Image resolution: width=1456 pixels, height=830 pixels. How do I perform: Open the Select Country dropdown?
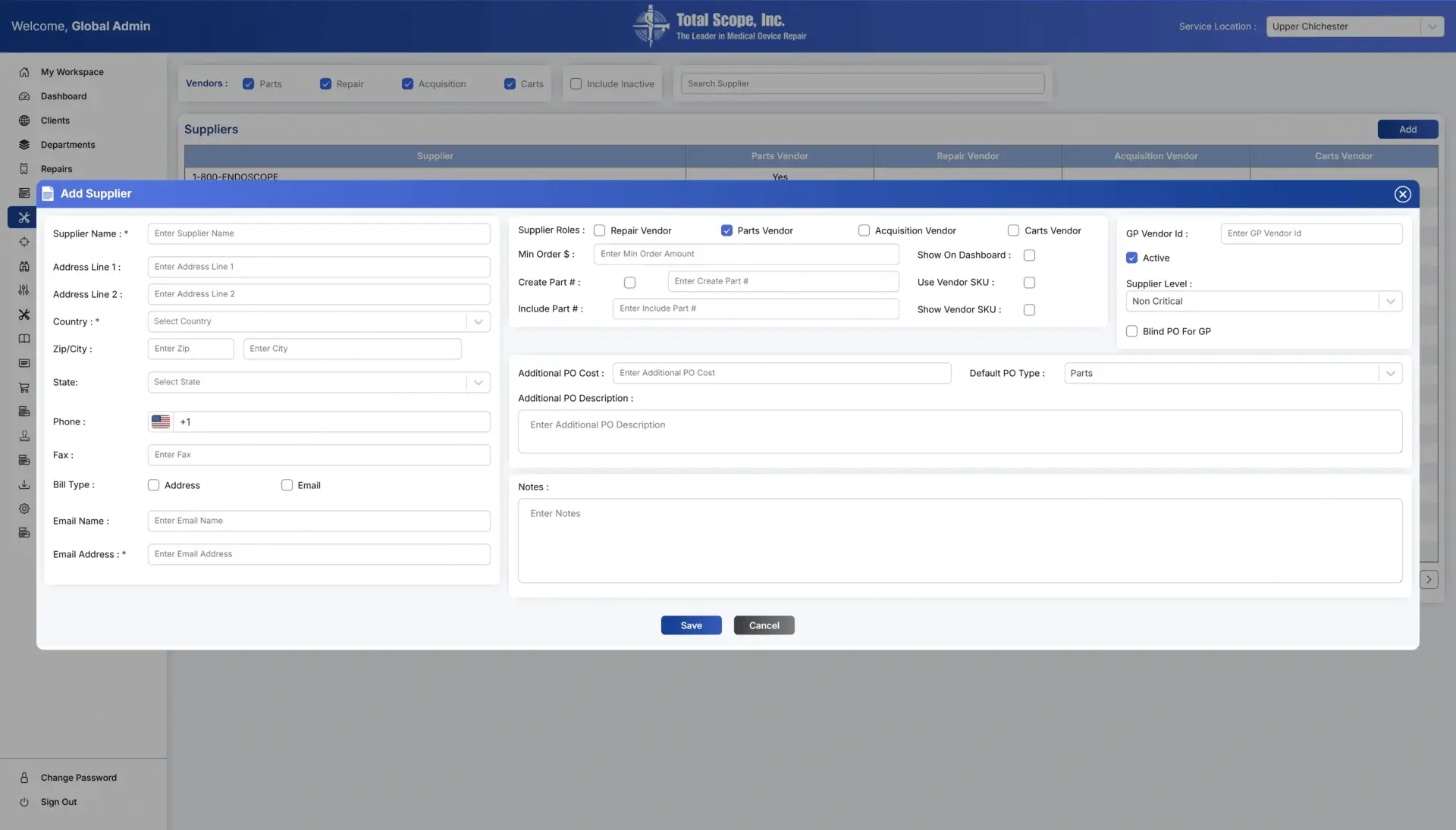pyautogui.click(x=318, y=321)
